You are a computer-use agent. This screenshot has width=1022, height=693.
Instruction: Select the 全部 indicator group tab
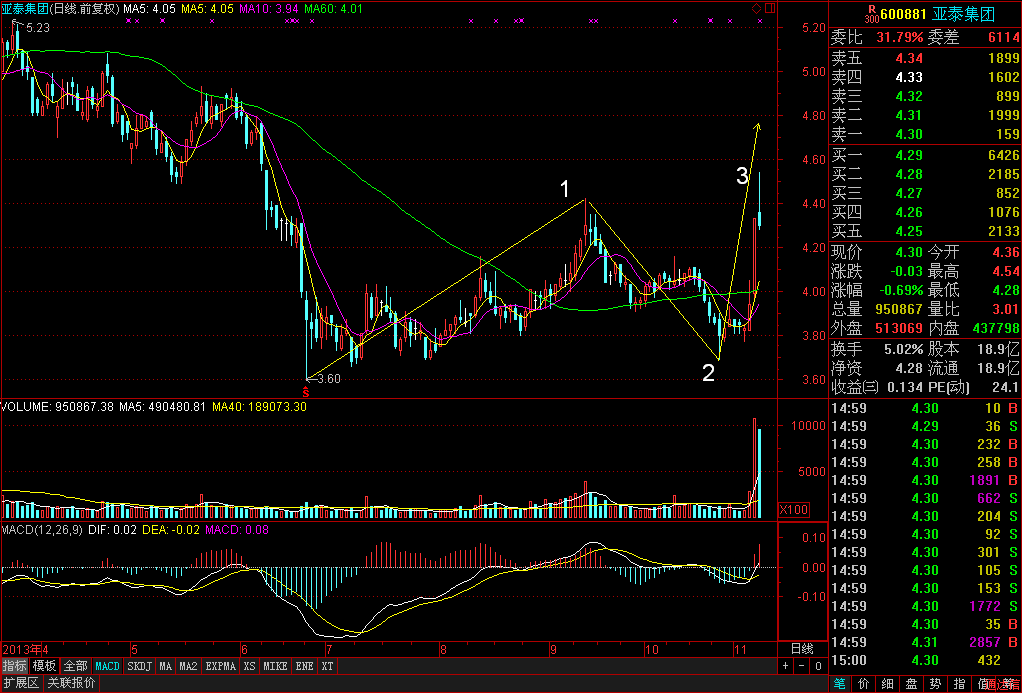click(75, 666)
